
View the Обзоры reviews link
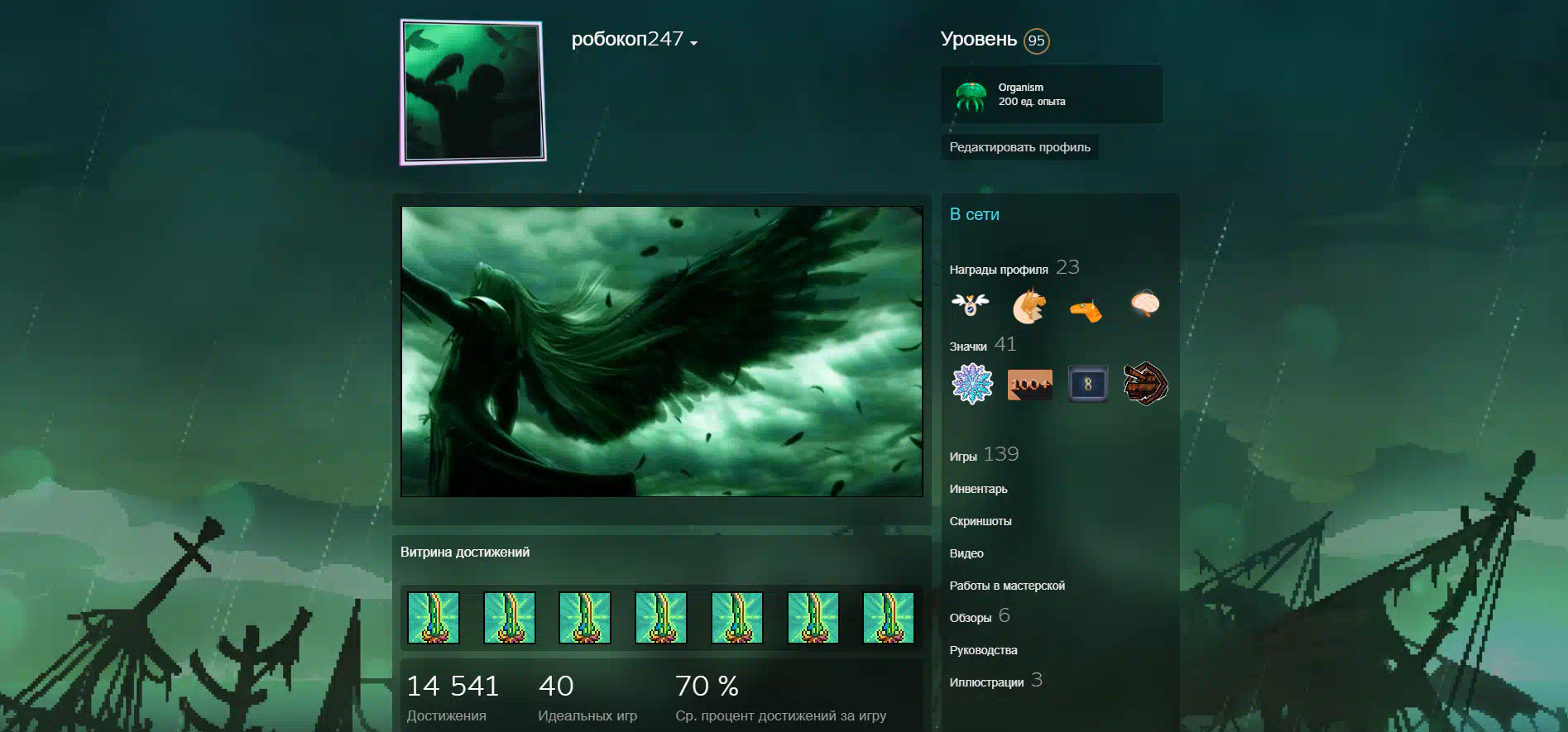(971, 618)
